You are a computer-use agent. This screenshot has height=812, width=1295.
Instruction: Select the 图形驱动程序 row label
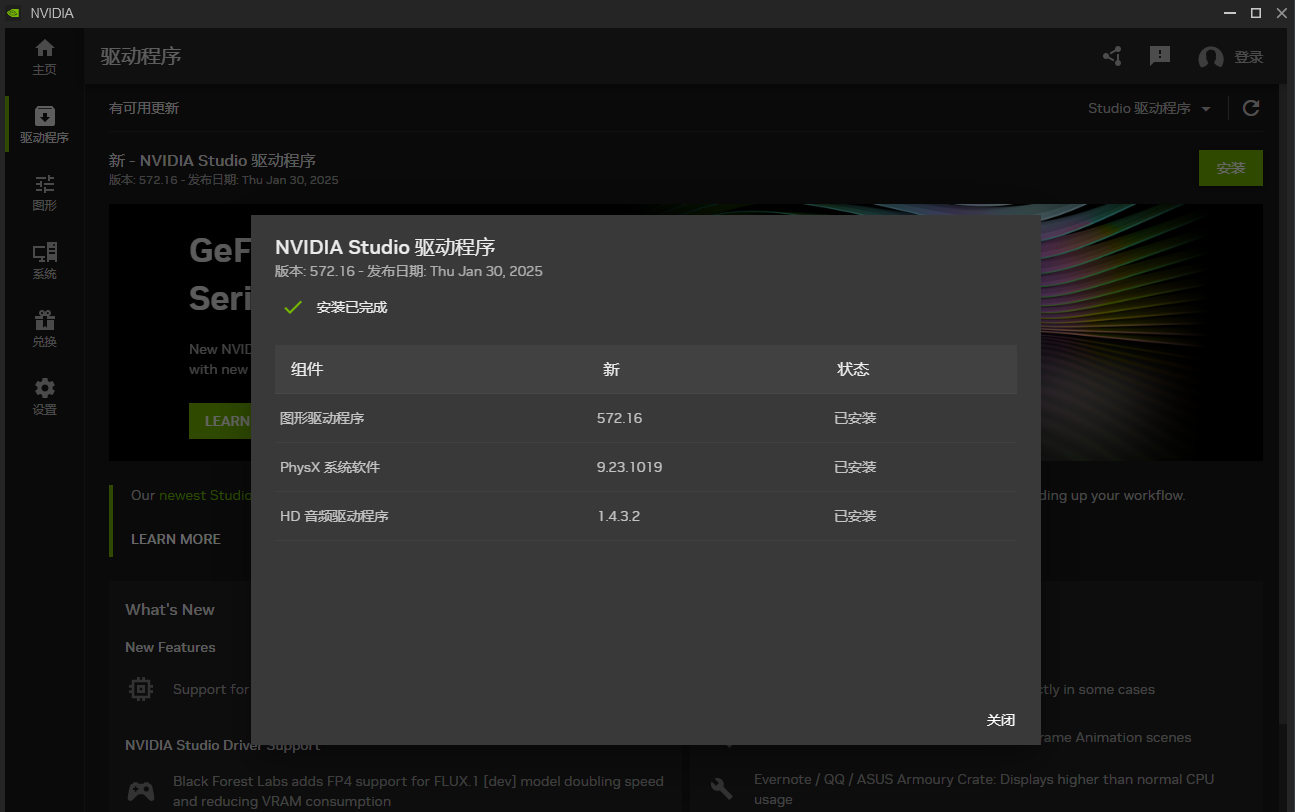322,418
